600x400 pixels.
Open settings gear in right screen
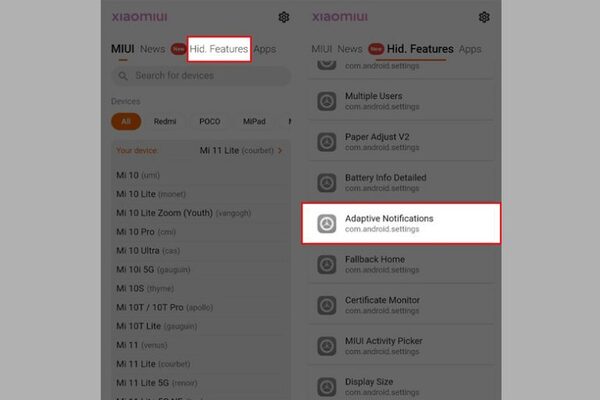(484, 17)
